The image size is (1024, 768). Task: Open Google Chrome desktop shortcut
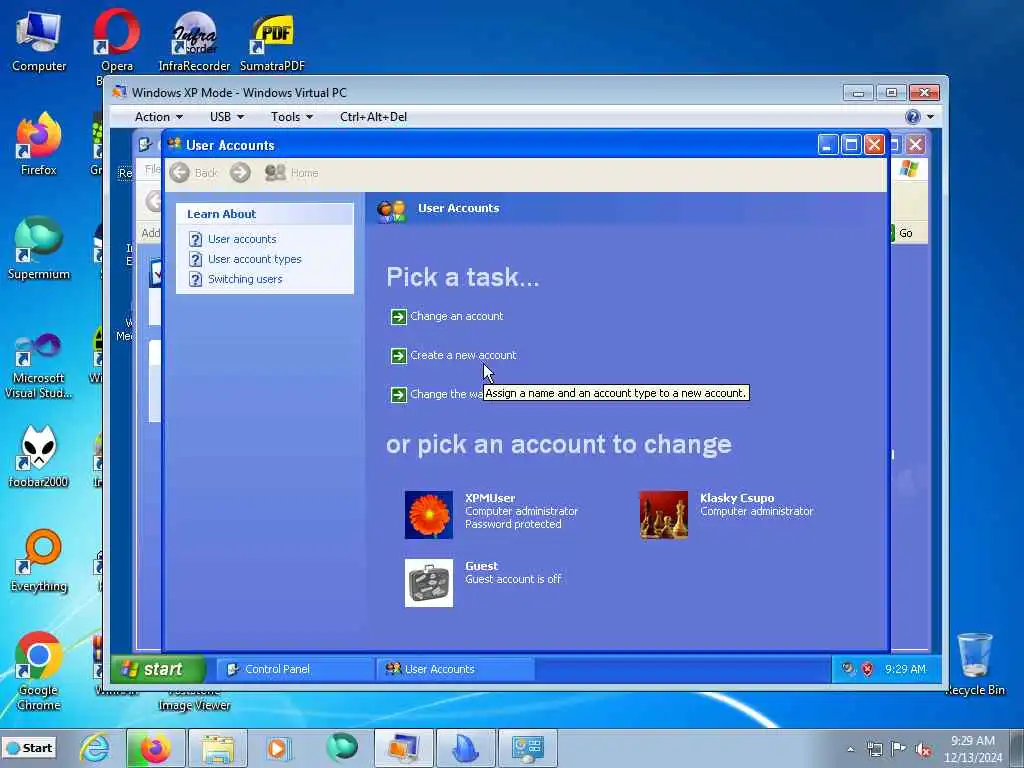[39, 671]
